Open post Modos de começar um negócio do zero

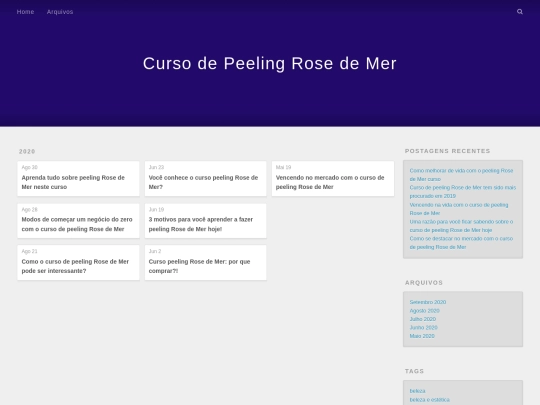(x=77, y=224)
